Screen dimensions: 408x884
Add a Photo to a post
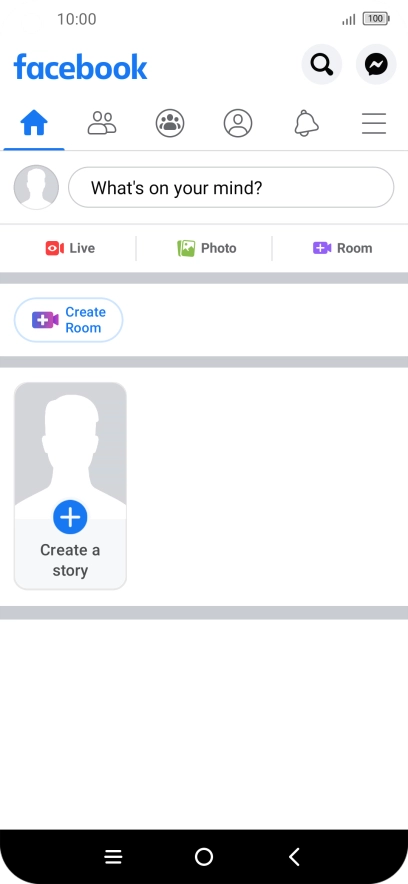coord(206,248)
